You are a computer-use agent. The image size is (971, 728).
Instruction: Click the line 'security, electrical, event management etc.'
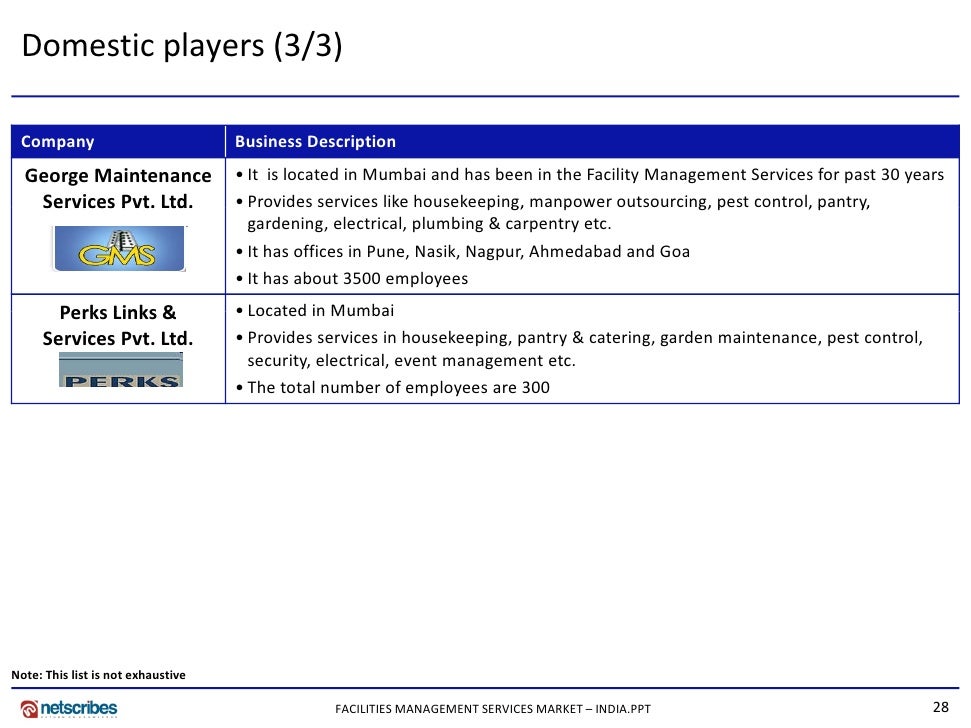coord(411,360)
